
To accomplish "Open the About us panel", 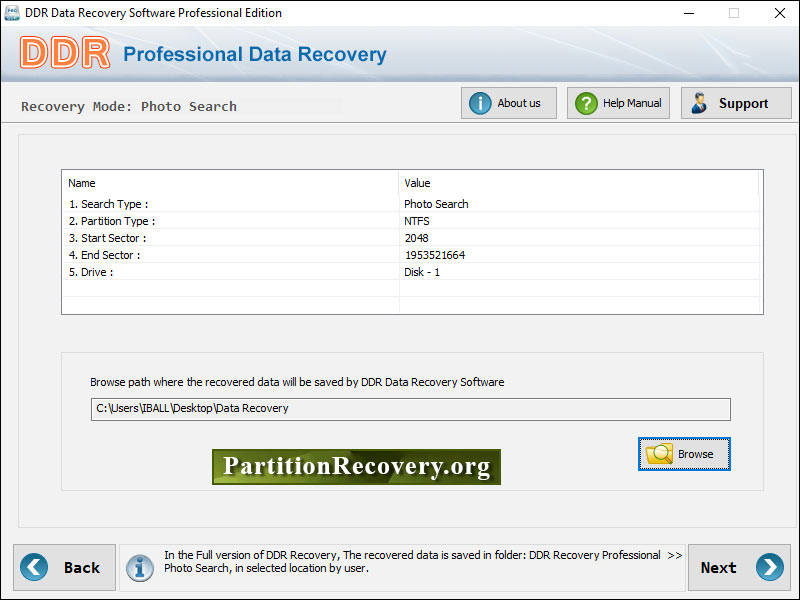I will (x=508, y=102).
